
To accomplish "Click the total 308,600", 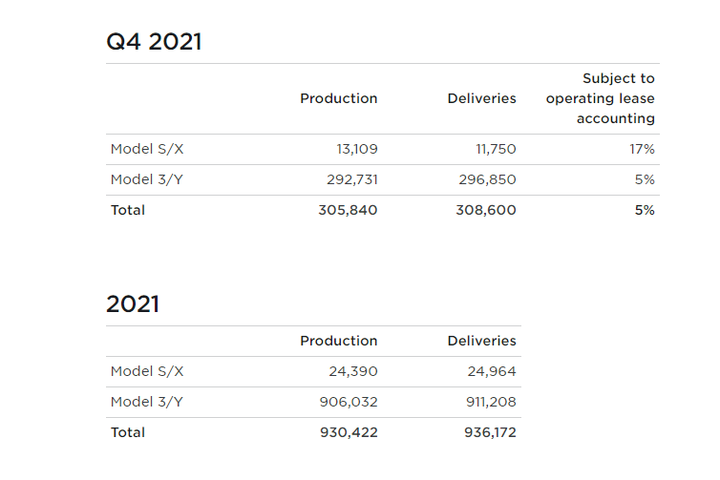I will [486, 210].
